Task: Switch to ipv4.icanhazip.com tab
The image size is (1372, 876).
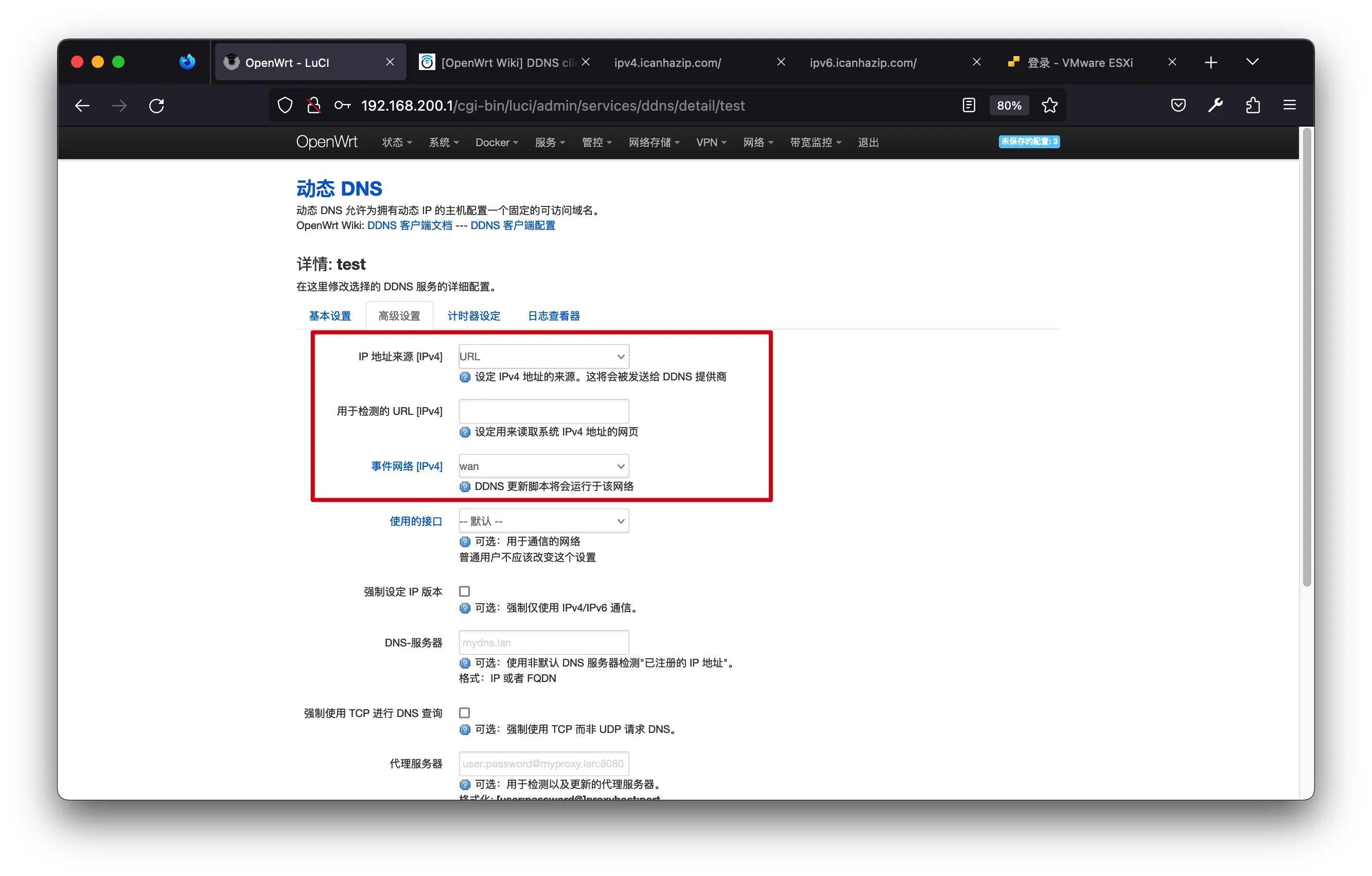Action: (x=701, y=62)
